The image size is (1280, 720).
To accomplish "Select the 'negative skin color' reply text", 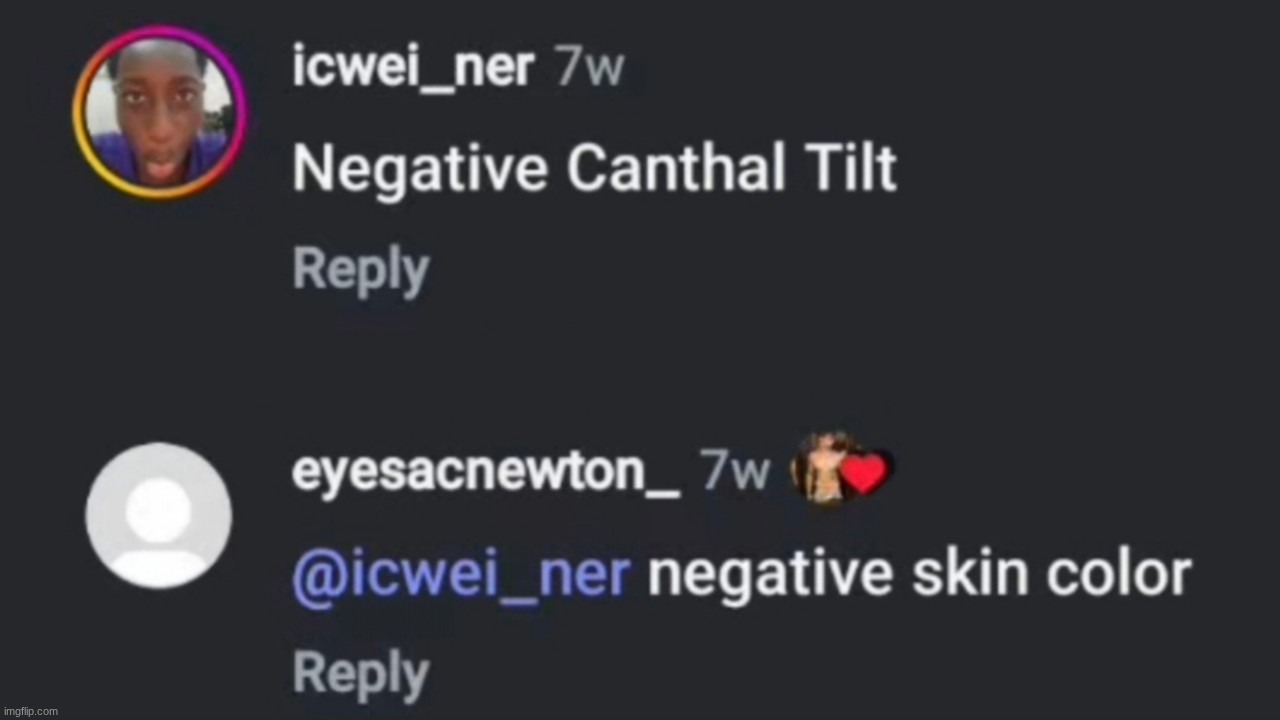I will click(x=919, y=574).
